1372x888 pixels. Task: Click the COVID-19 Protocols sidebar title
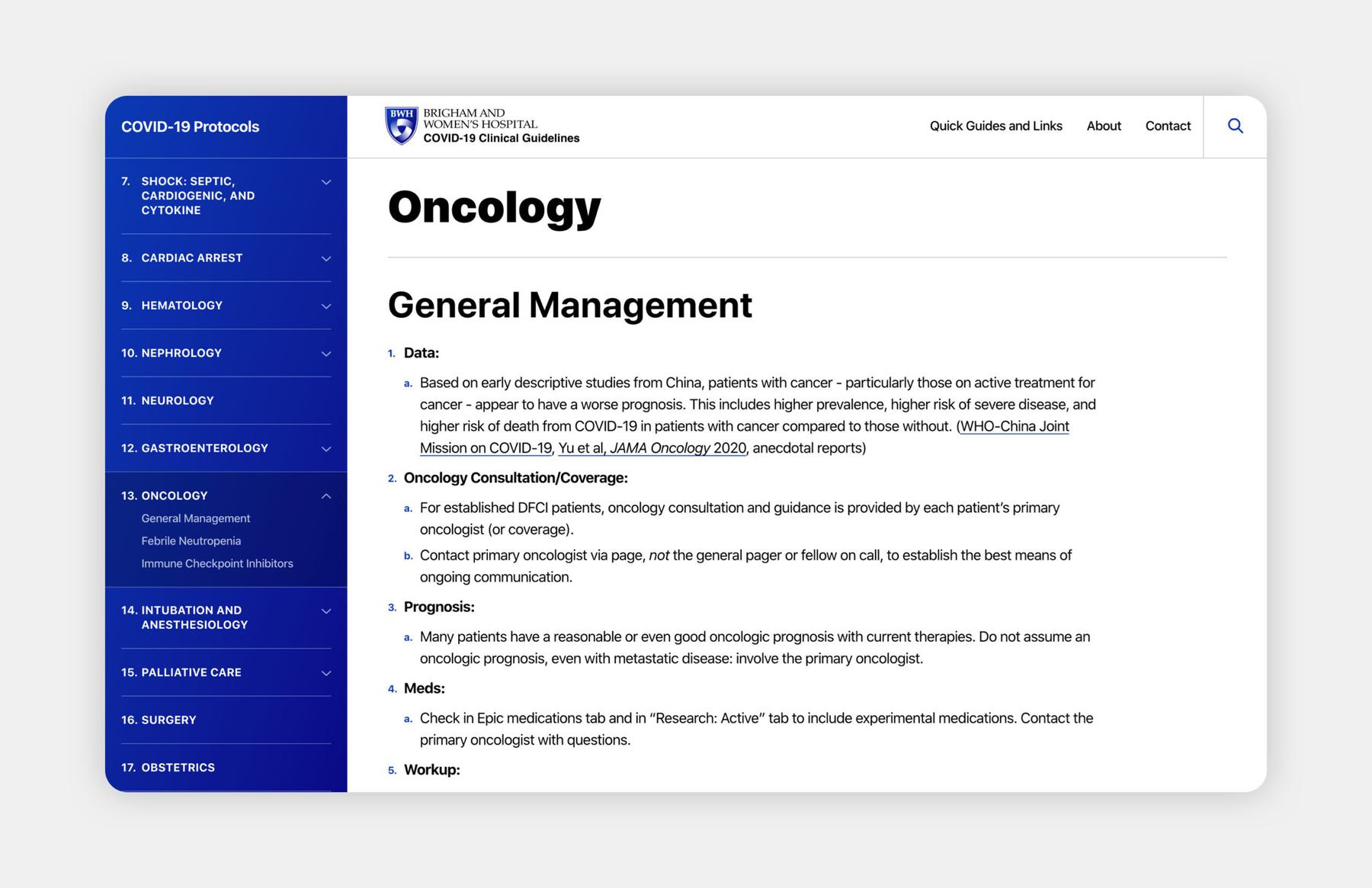190,127
